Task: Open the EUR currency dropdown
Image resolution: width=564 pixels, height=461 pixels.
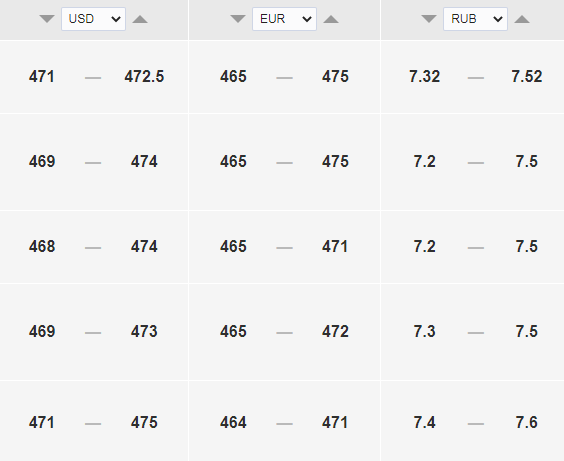Action: [x=285, y=19]
